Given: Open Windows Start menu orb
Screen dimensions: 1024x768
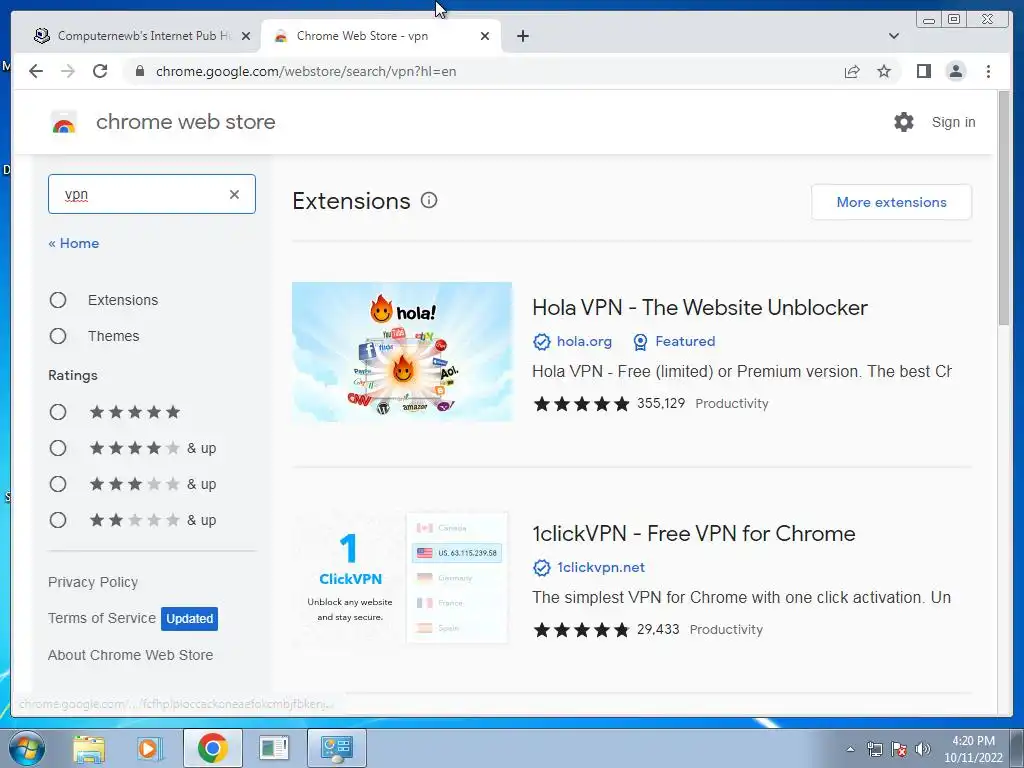Looking at the screenshot, I should [27, 748].
